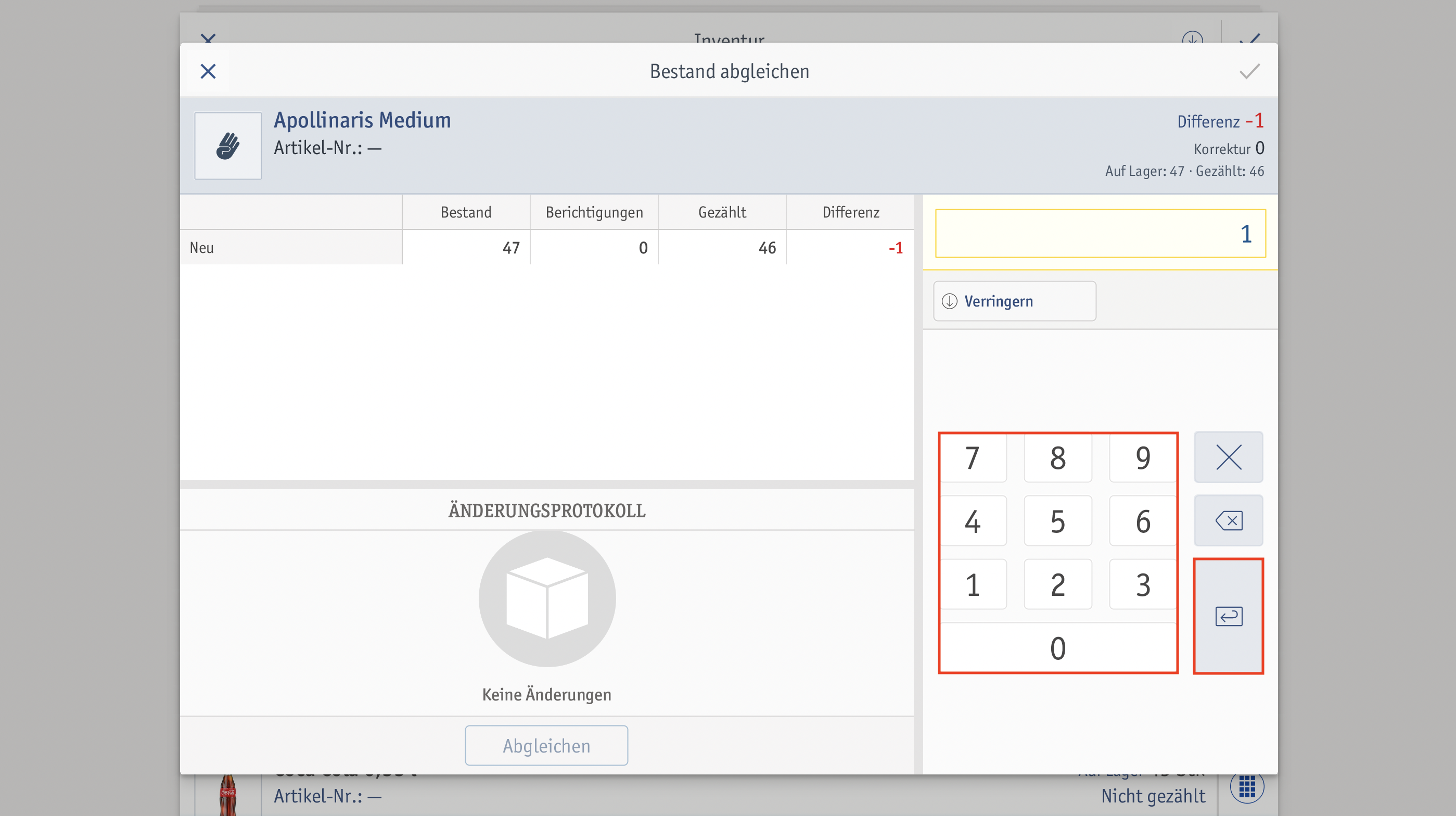
Task: Tap keypad digit 1
Action: click(972, 585)
